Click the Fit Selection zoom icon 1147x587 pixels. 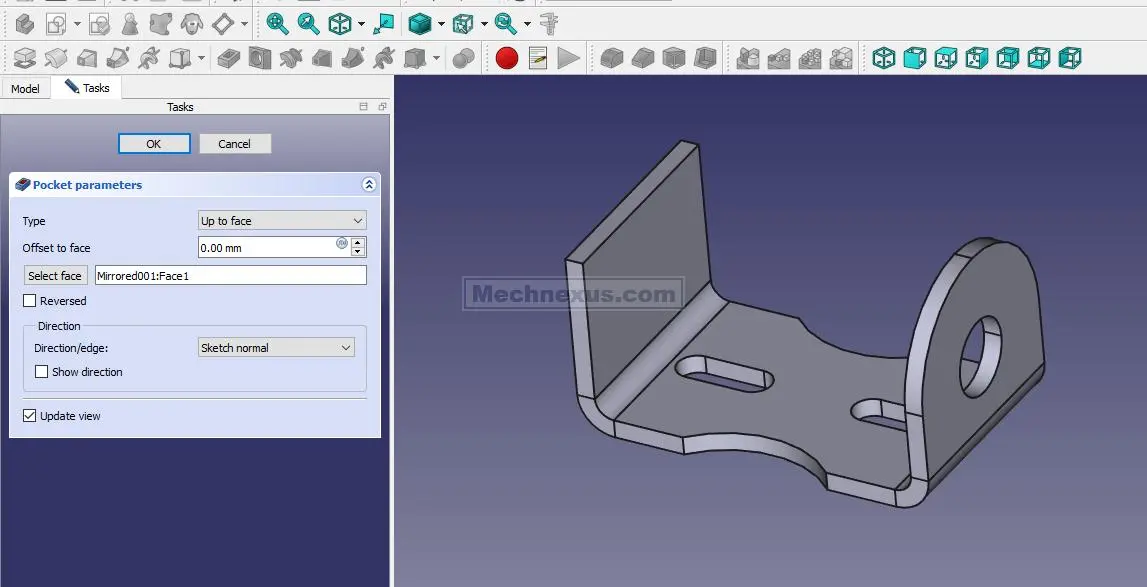[309, 23]
